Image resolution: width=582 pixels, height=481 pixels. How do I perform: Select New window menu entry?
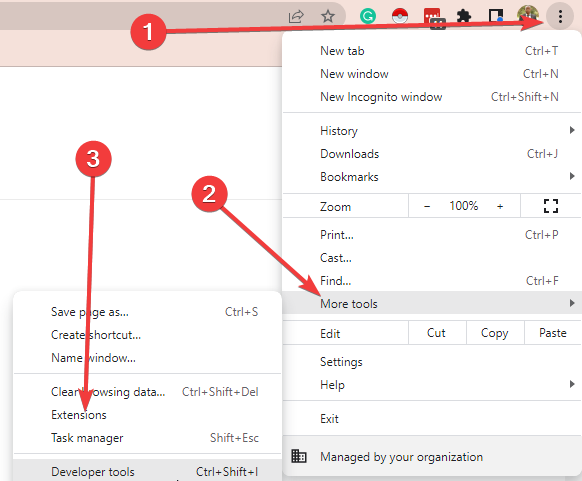[x=432, y=73]
